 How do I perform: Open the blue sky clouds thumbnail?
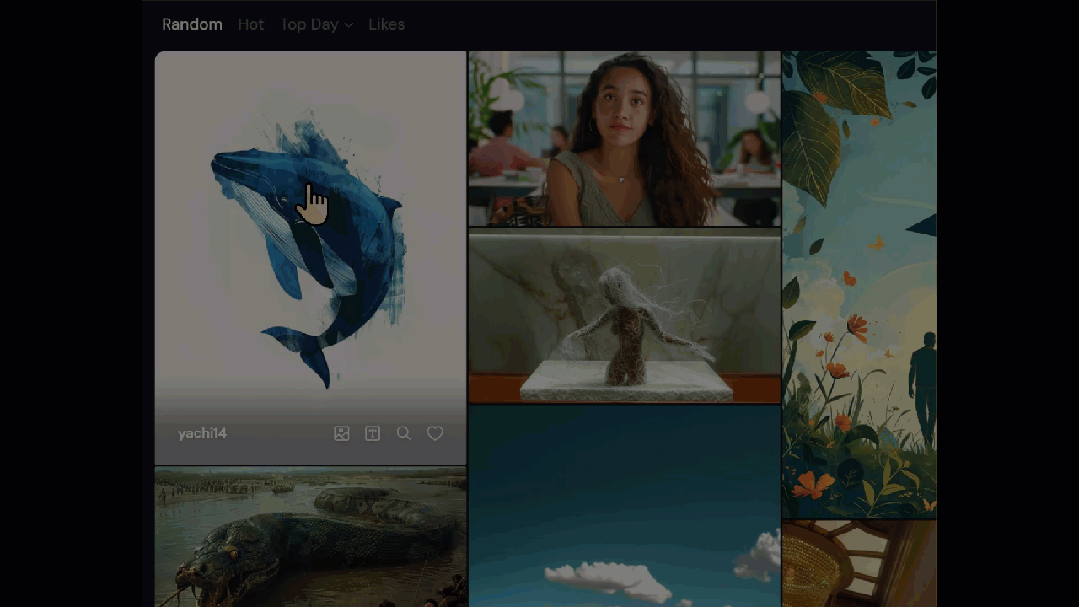625,506
